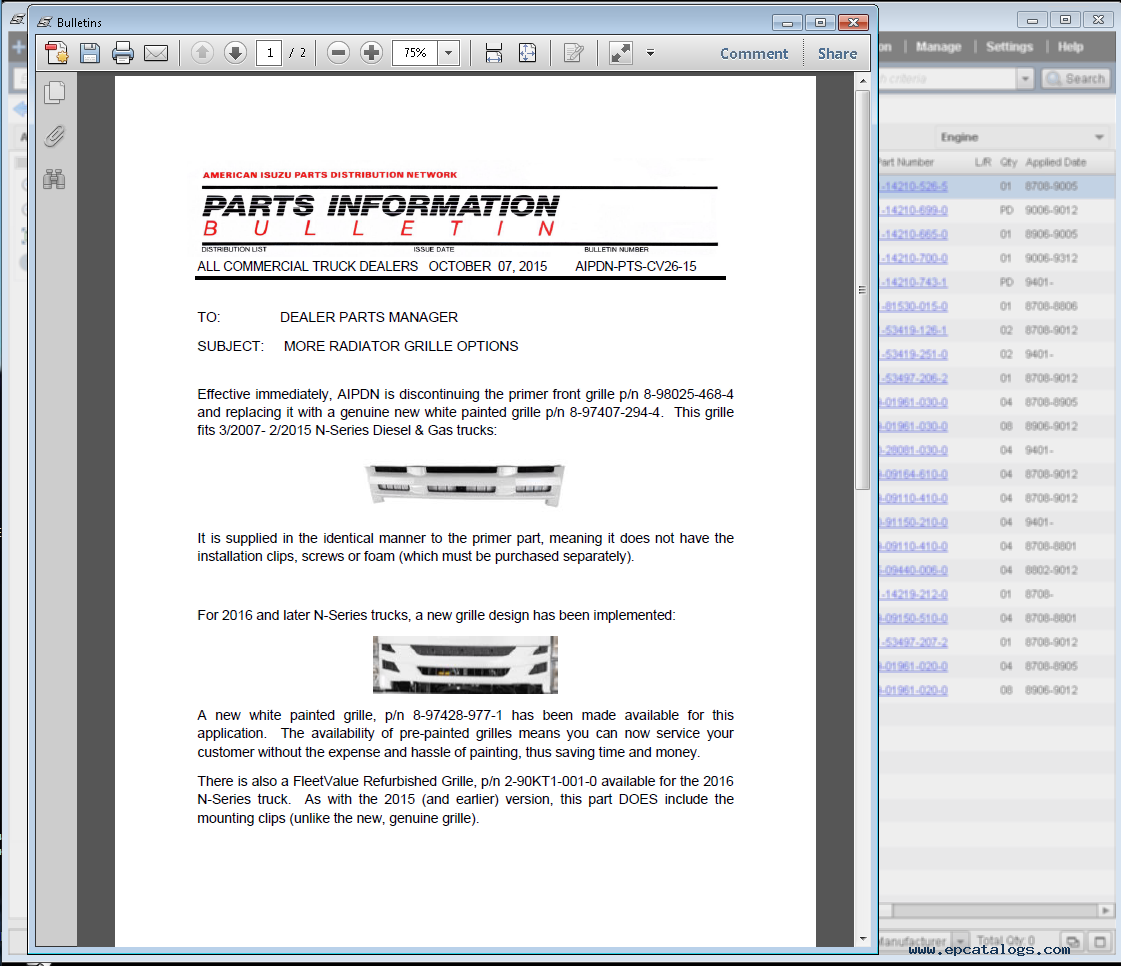Open the Help menu in background window

point(1070,47)
